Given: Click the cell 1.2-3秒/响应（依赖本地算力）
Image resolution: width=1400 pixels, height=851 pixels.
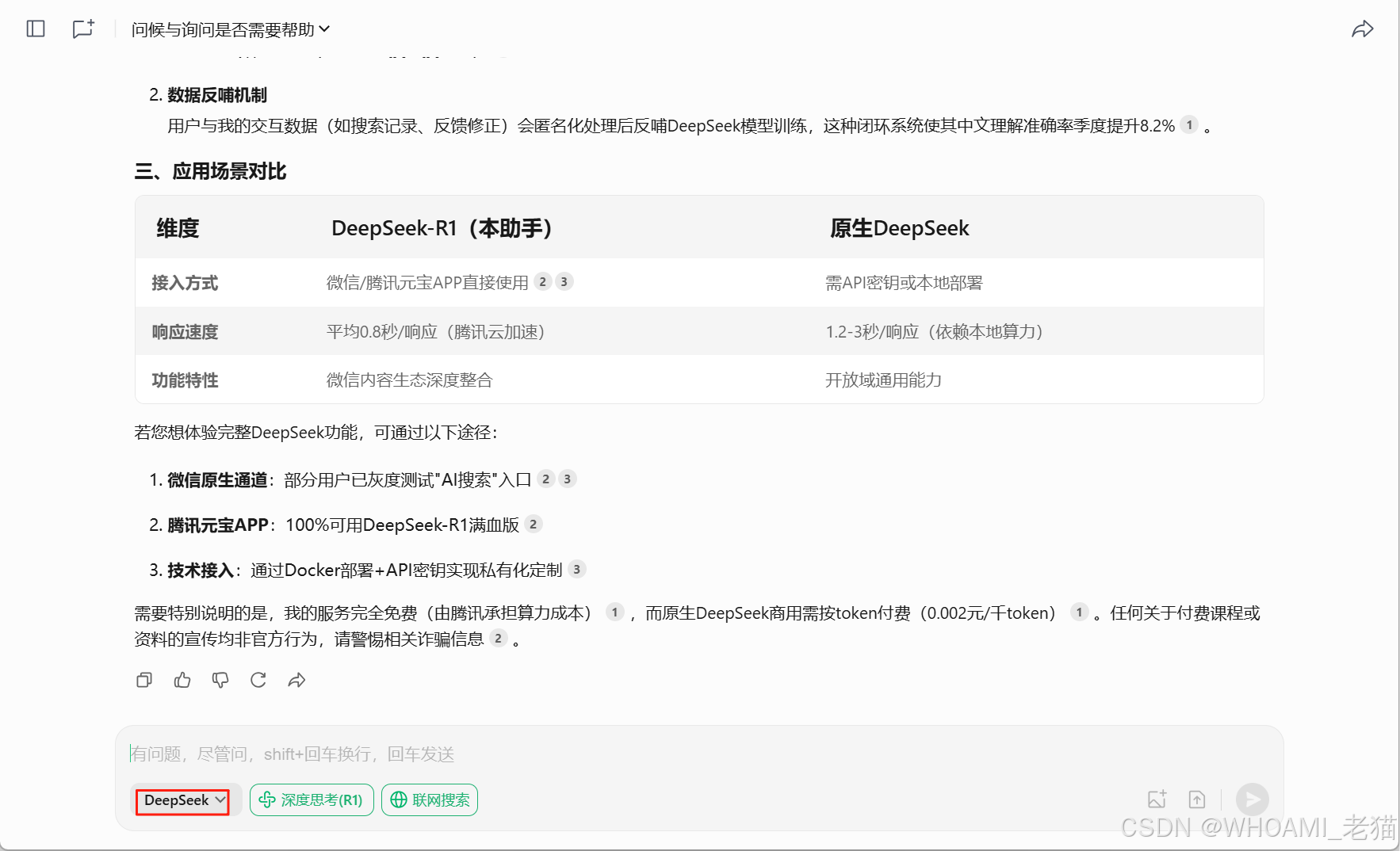Looking at the screenshot, I should pyautogui.click(x=935, y=332).
